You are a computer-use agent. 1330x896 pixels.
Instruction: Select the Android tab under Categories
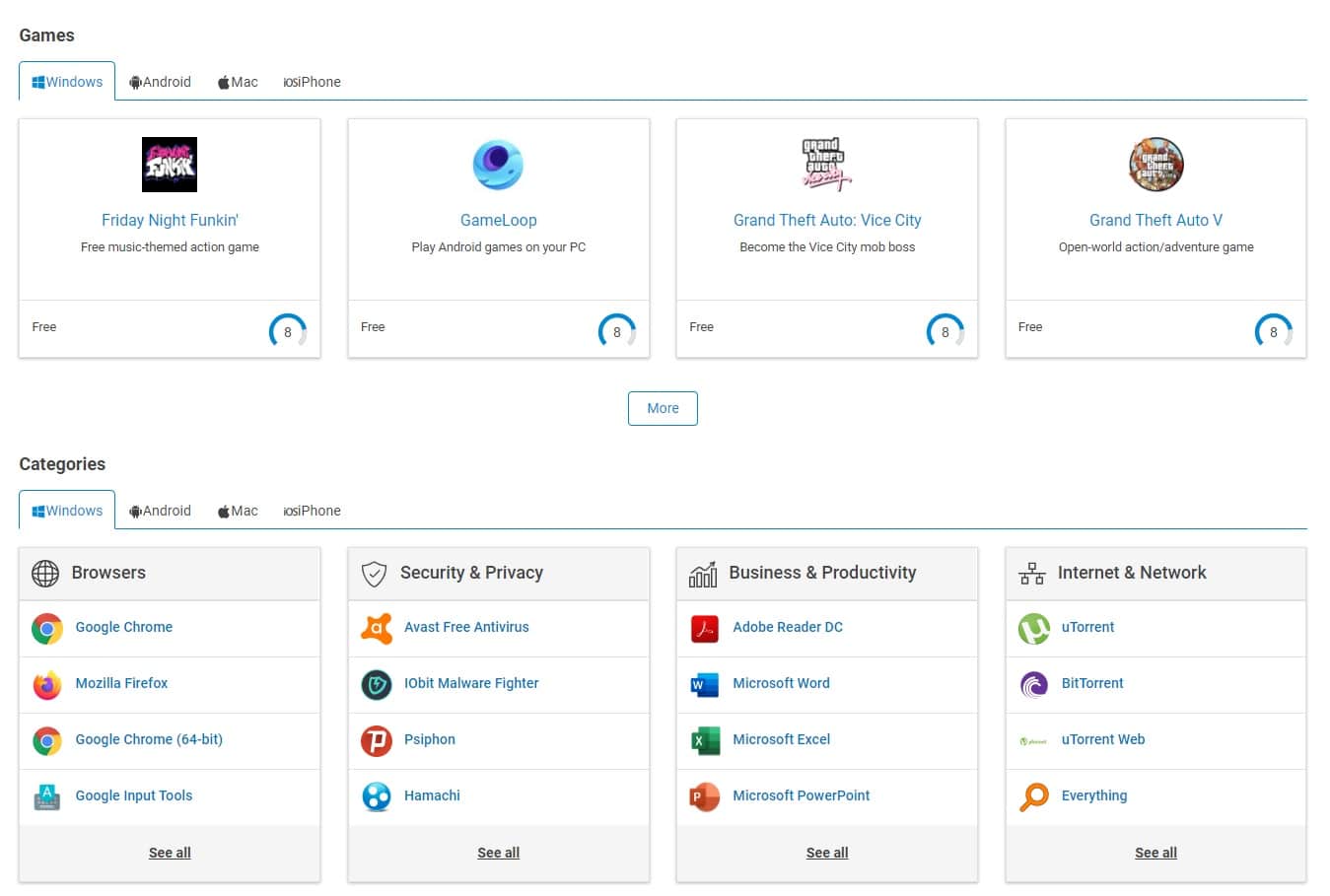tap(160, 511)
